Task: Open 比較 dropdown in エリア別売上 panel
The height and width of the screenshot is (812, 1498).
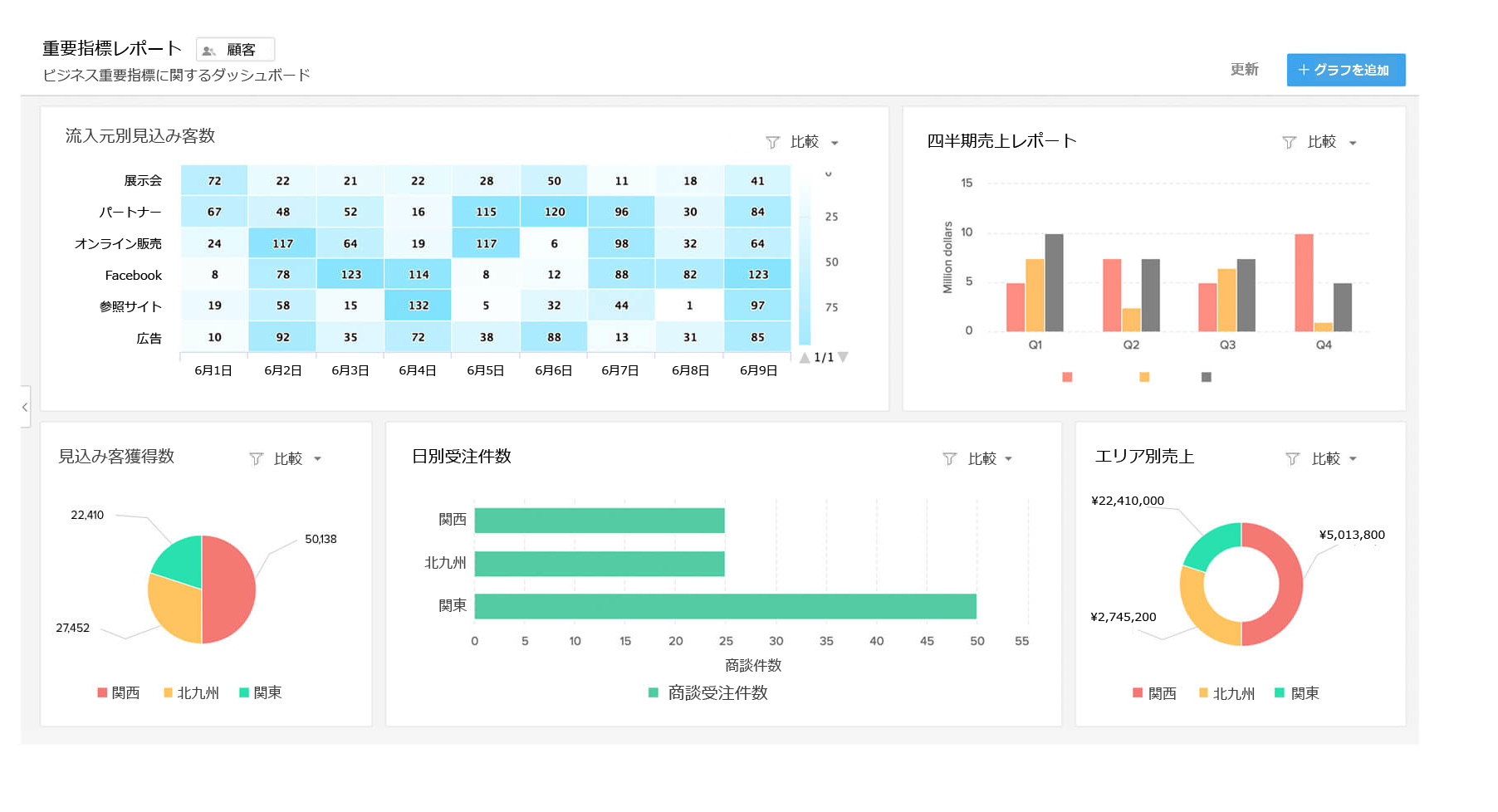Action: [x=1334, y=459]
